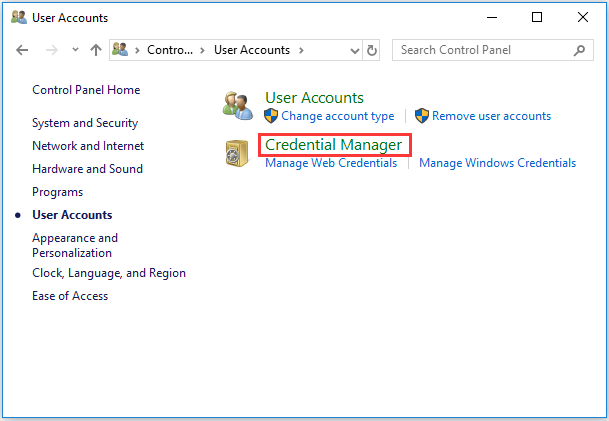Click the forward navigation arrow
Viewport: 609px width, 421px height.
51,50
